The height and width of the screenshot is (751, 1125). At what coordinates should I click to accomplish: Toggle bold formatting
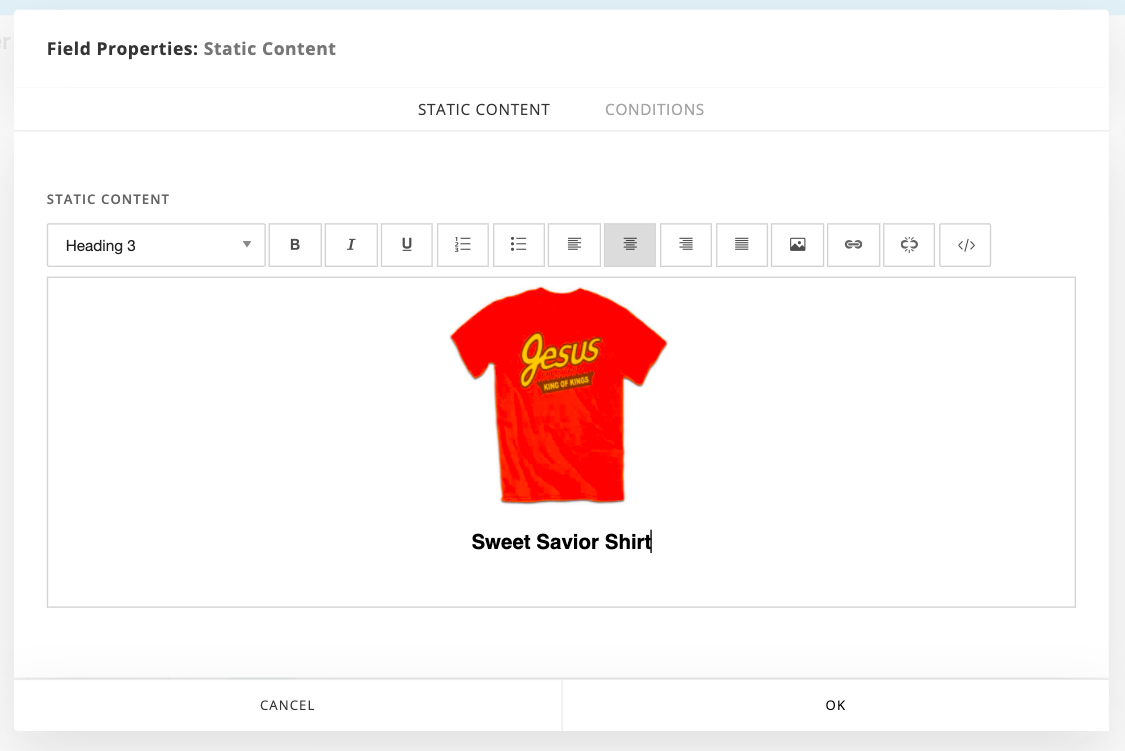click(x=295, y=245)
